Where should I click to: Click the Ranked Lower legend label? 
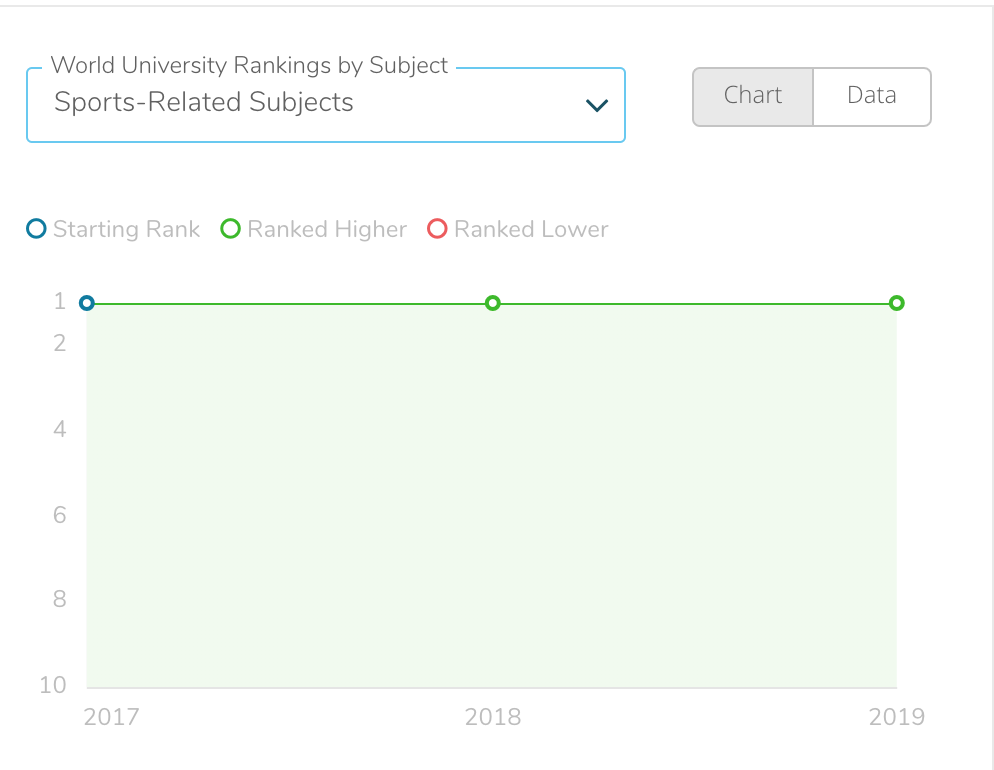point(531,229)
